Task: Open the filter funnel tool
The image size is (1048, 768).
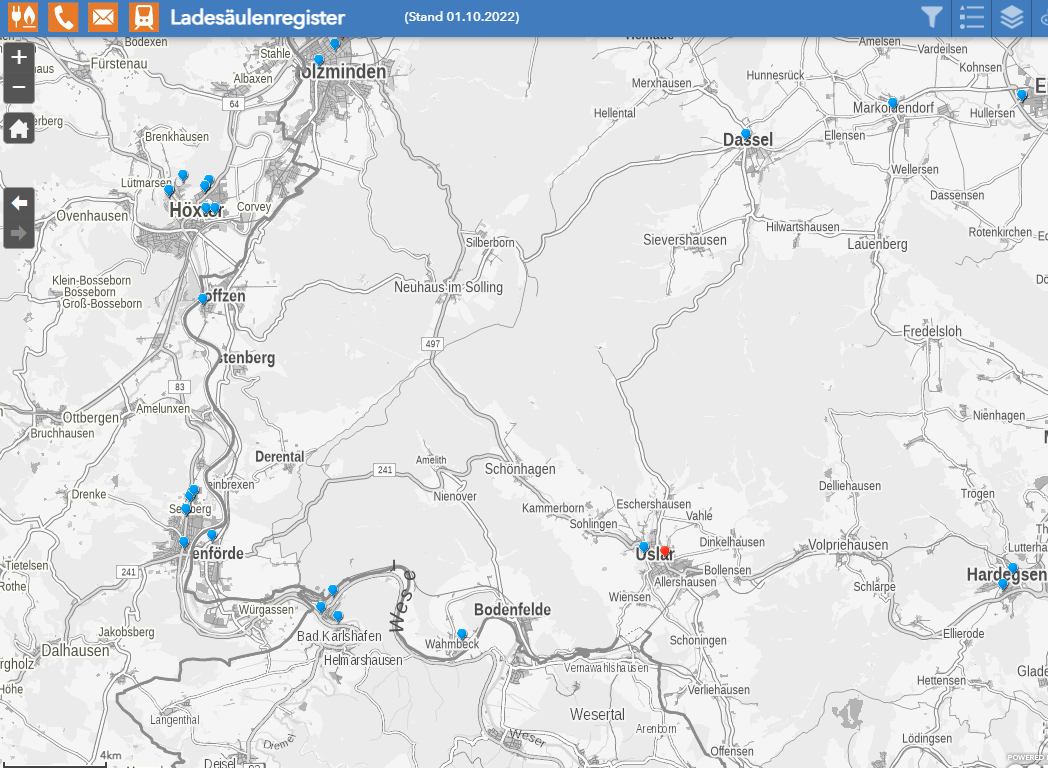Action: pos(932,17)
